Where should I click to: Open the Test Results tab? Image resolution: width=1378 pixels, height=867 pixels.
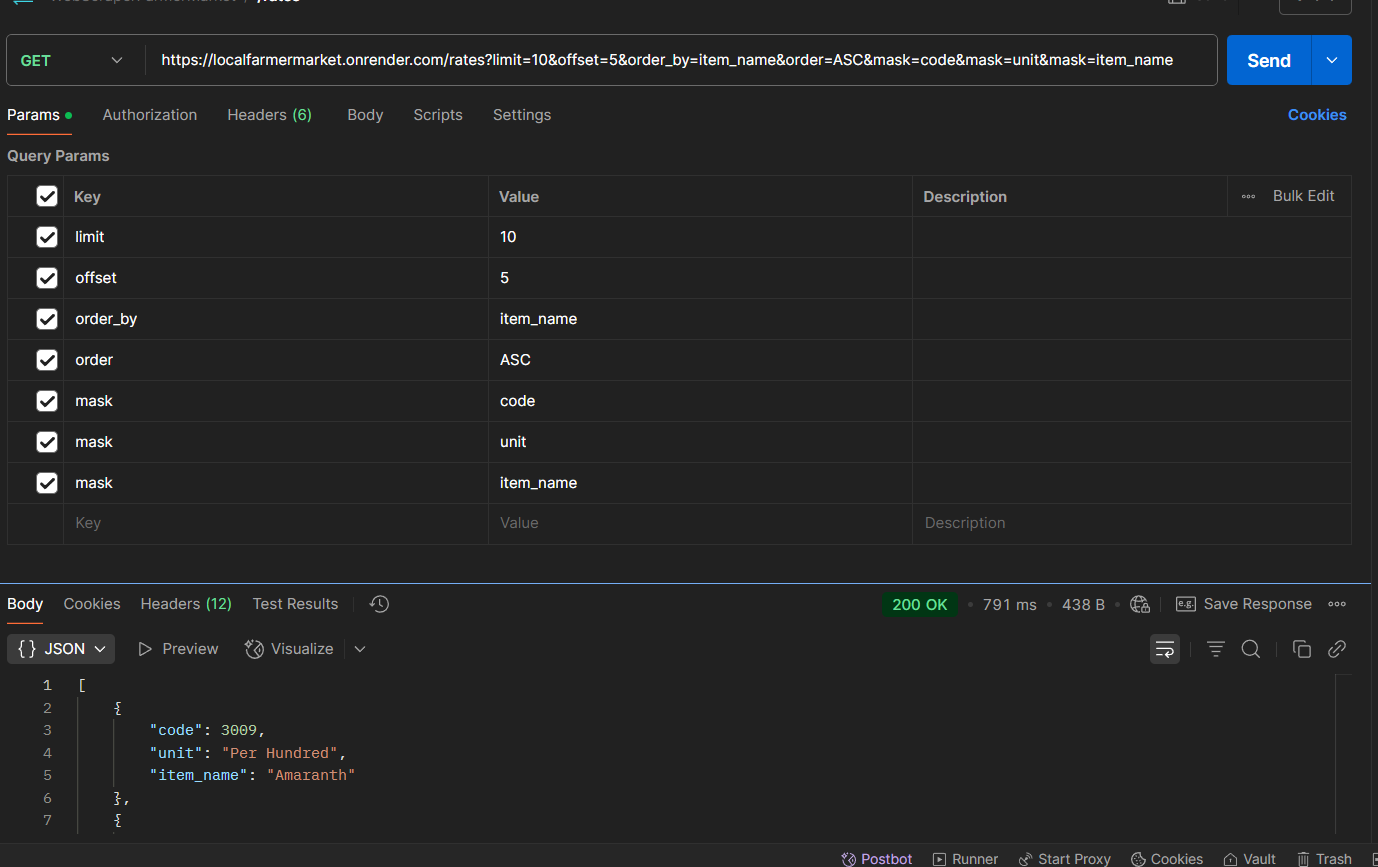[295, 604]
